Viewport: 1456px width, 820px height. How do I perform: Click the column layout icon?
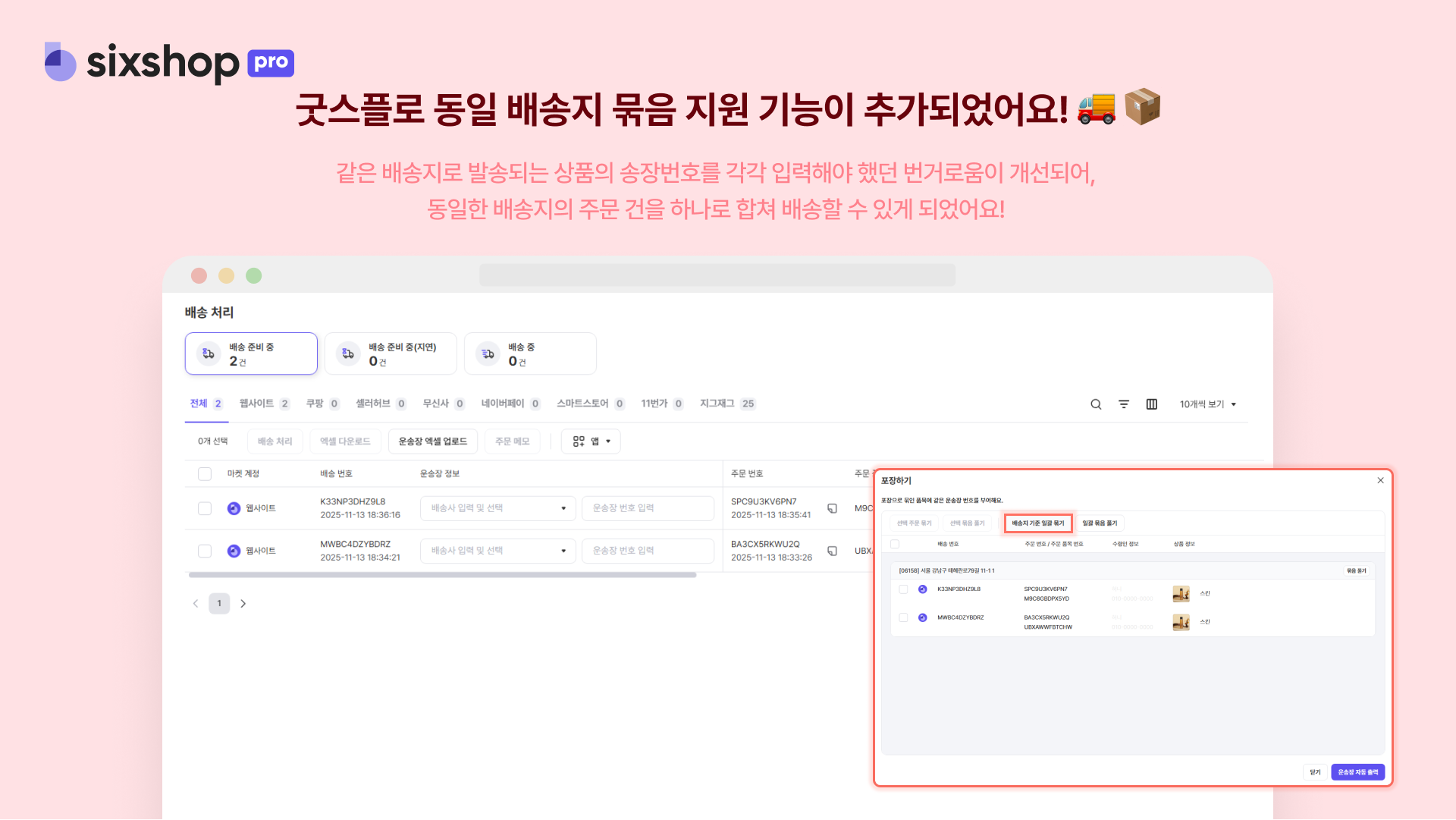(x=1151, y=404)
